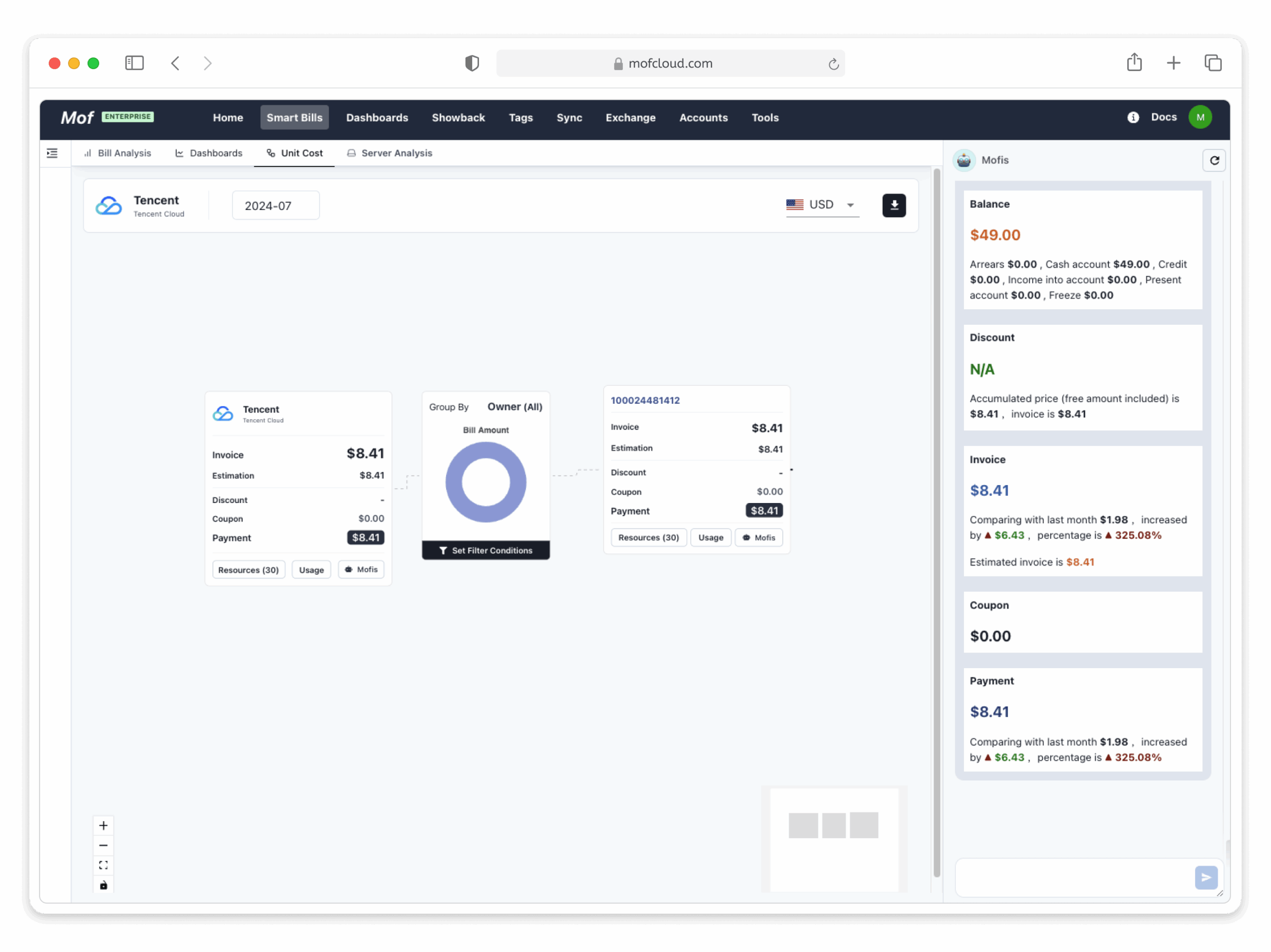Click Resources (30) on Tencent card
This screenshot has height=952, width=1271.
pyautogui.click(x=248, y=570)
